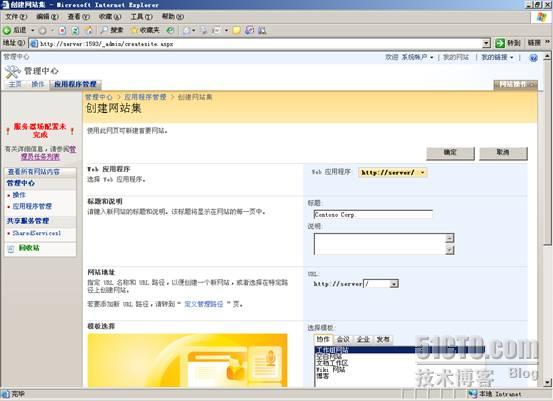Click the 应用程序管理 sidebar link
Image resolution: width=553 pixels, height=401 pixels.
coord(32,206)
